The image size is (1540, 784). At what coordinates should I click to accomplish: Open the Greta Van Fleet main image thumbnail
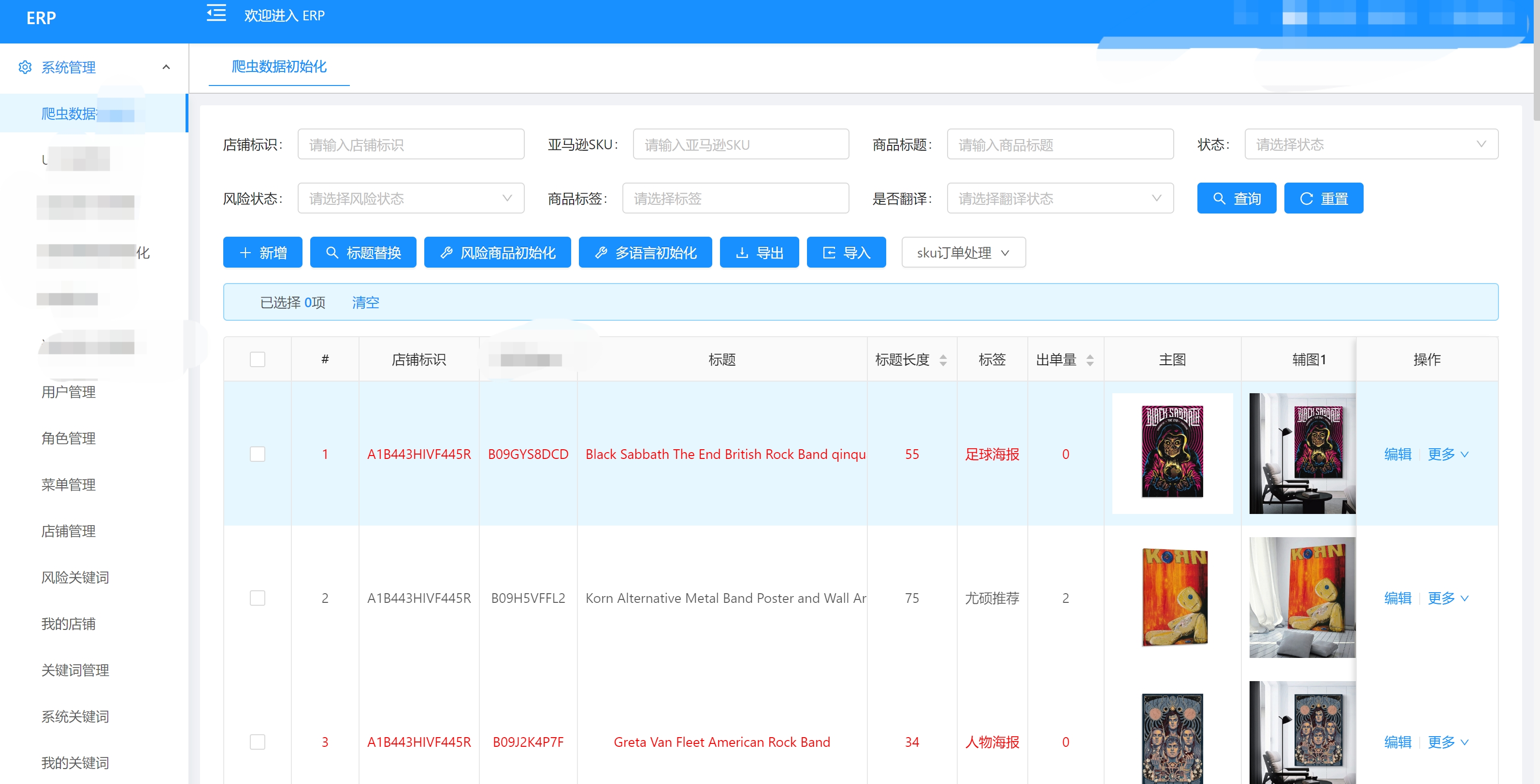pos(1172,739)
